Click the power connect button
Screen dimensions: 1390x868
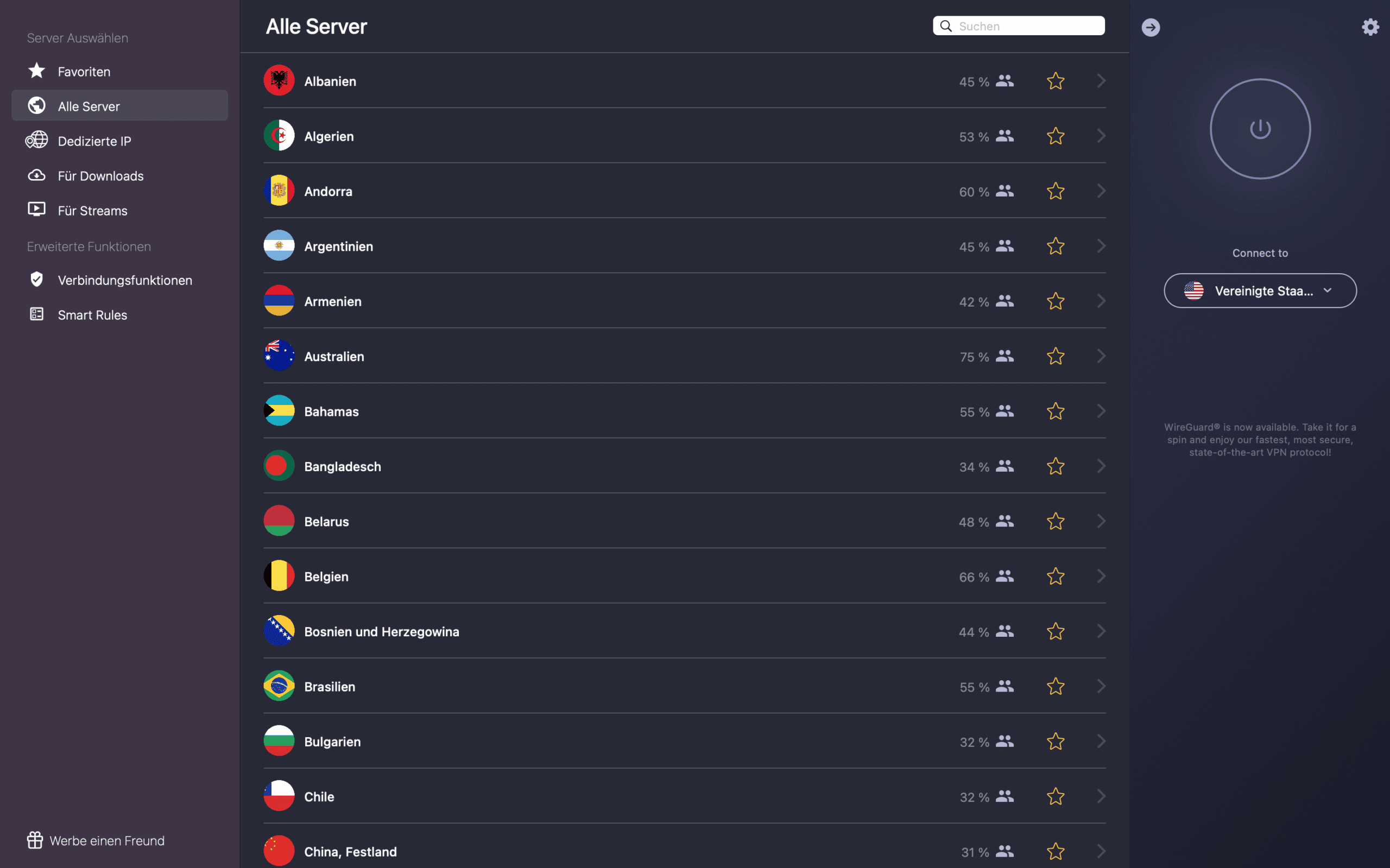pos(1260,129)
